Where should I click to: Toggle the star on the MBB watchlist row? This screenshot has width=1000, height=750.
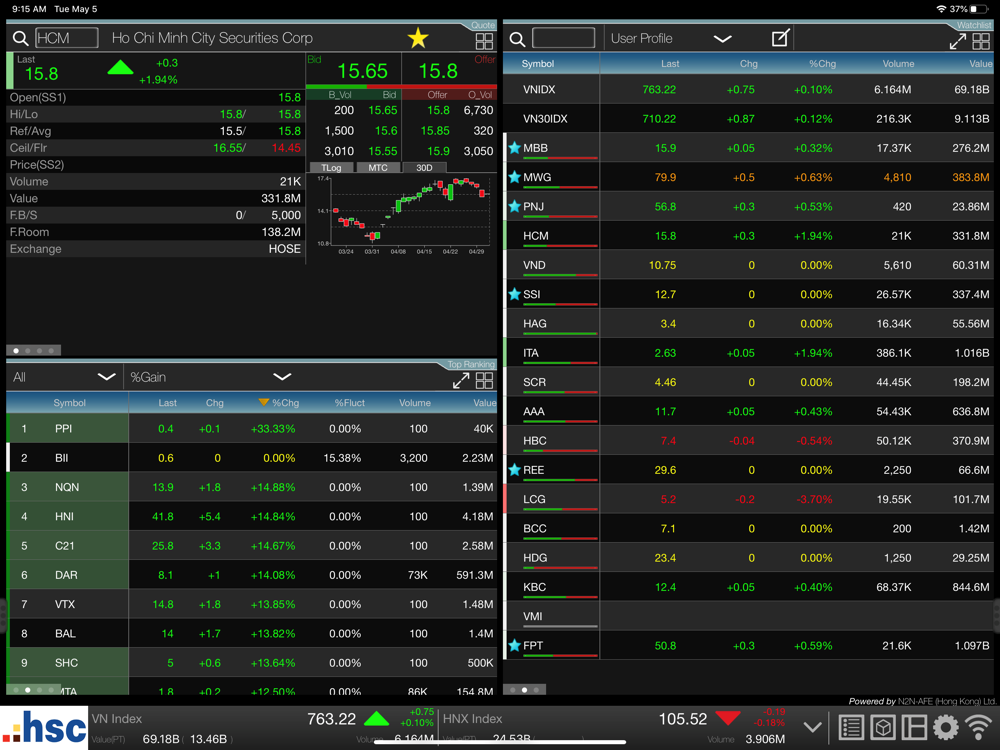click(x=515, y=148)
